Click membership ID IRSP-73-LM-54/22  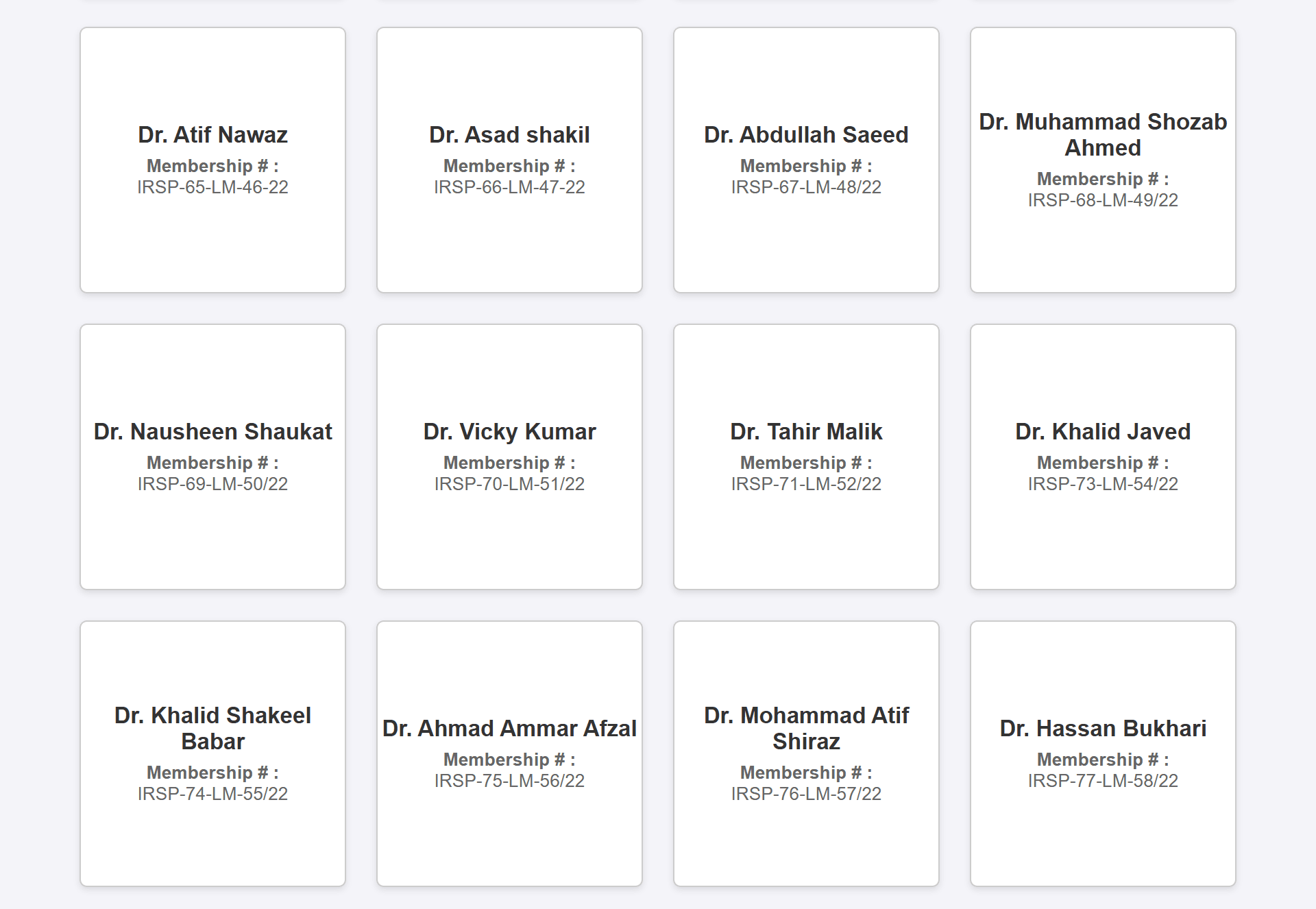point(1103,484)
